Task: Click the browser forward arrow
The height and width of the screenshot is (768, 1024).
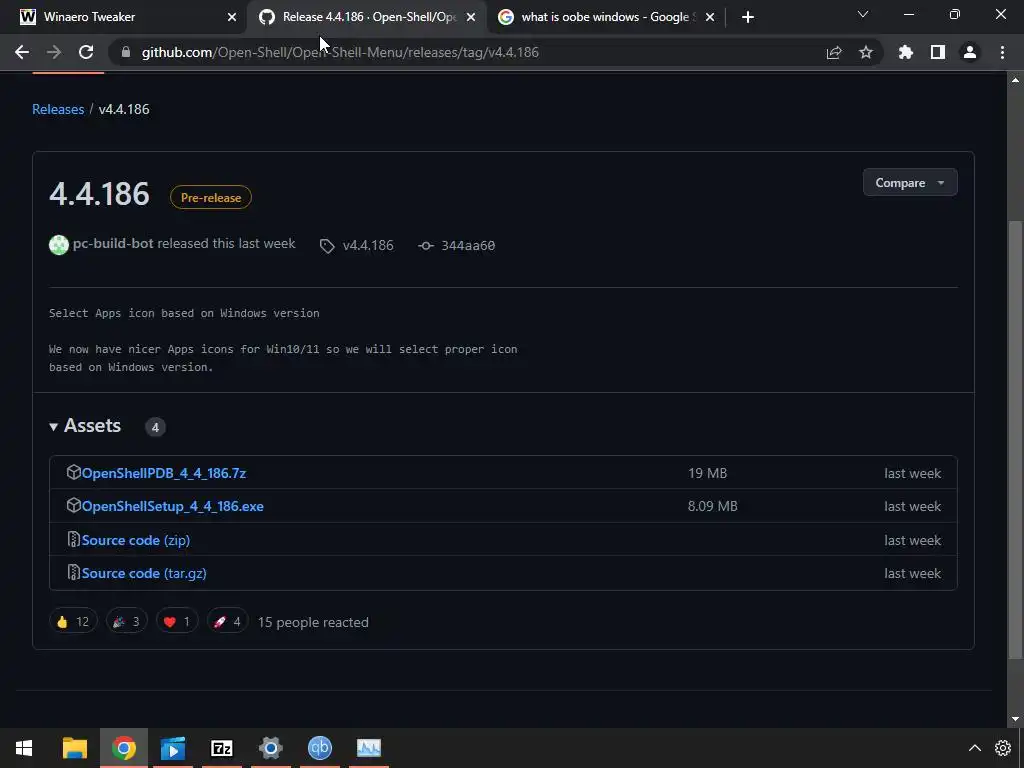Action: coord(54,52)
